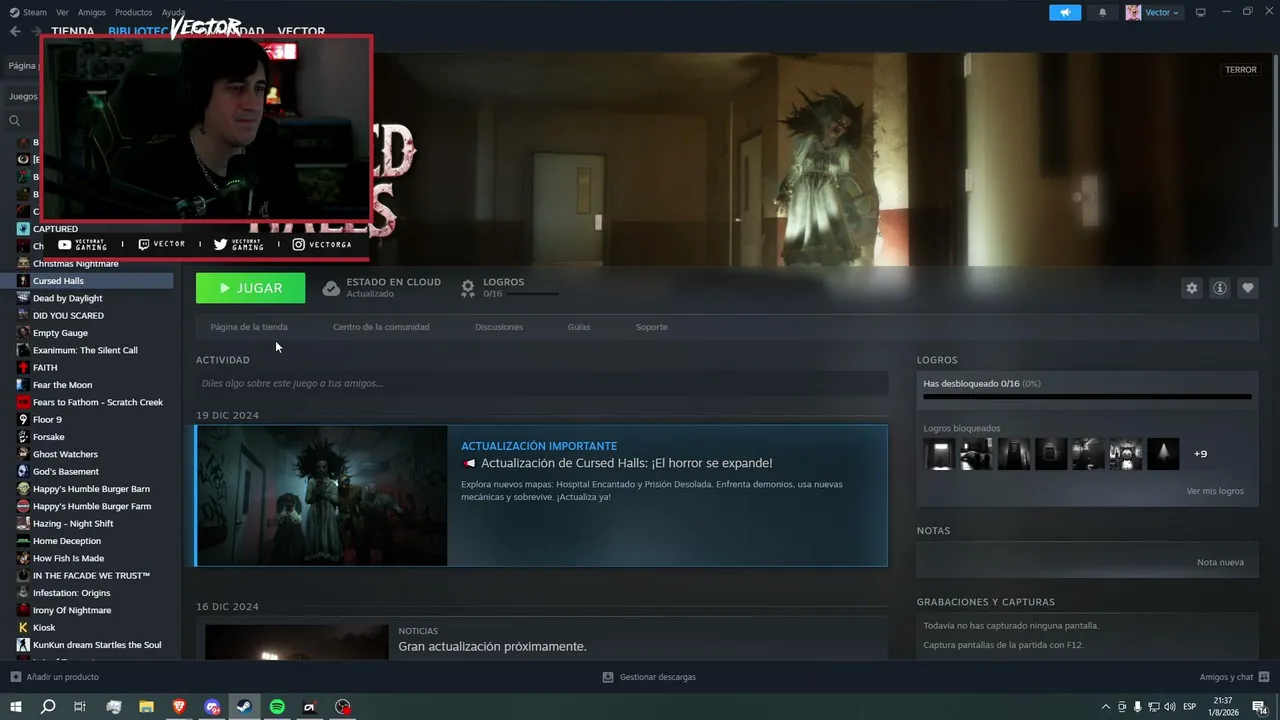
Task: Click How Fish Is Made icon
Action: pos(23,558)
